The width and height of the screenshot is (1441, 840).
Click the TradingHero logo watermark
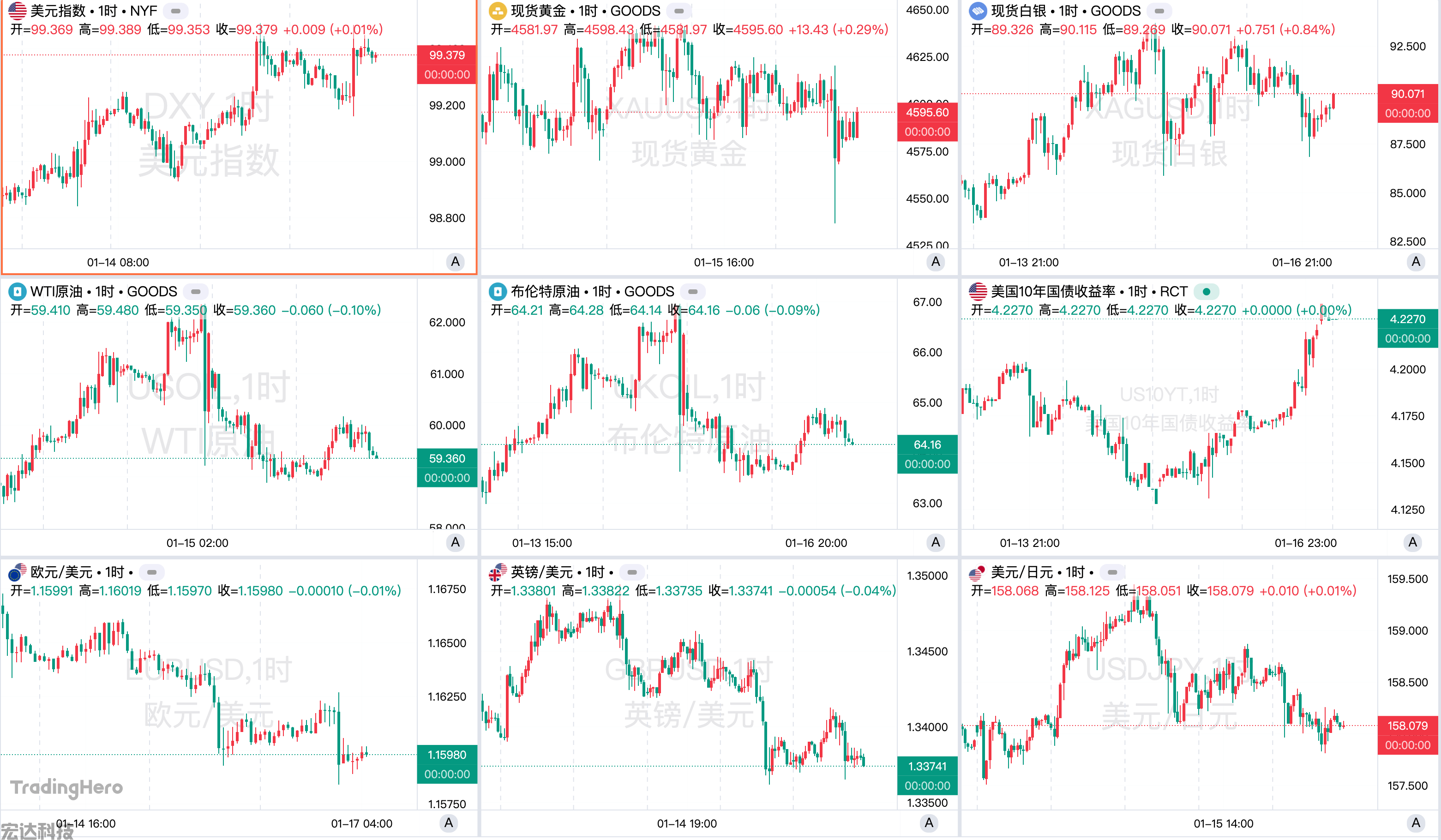(66, 787)
